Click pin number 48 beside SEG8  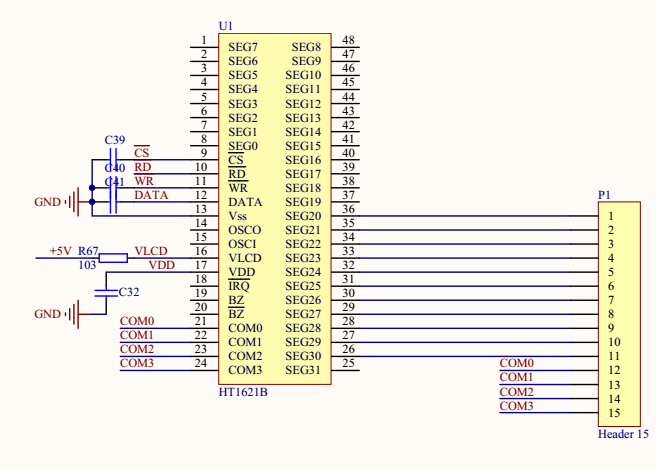click(348, 40)
